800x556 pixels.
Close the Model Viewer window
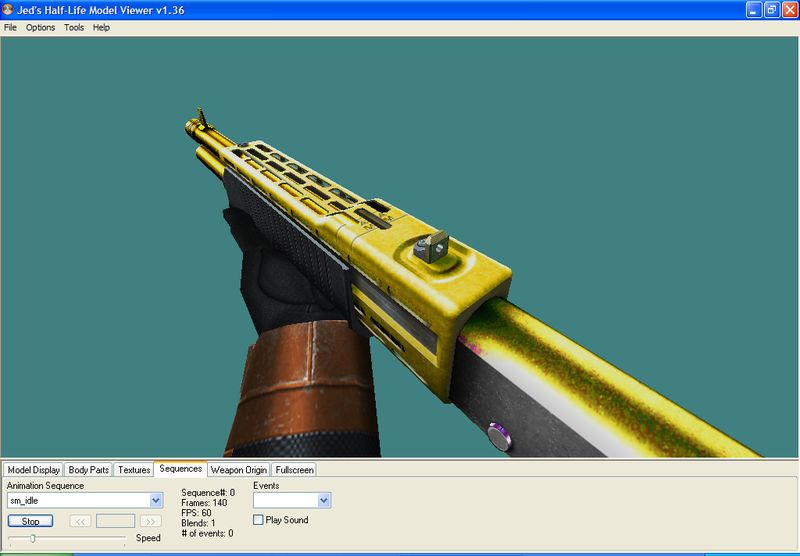point(790,10)
